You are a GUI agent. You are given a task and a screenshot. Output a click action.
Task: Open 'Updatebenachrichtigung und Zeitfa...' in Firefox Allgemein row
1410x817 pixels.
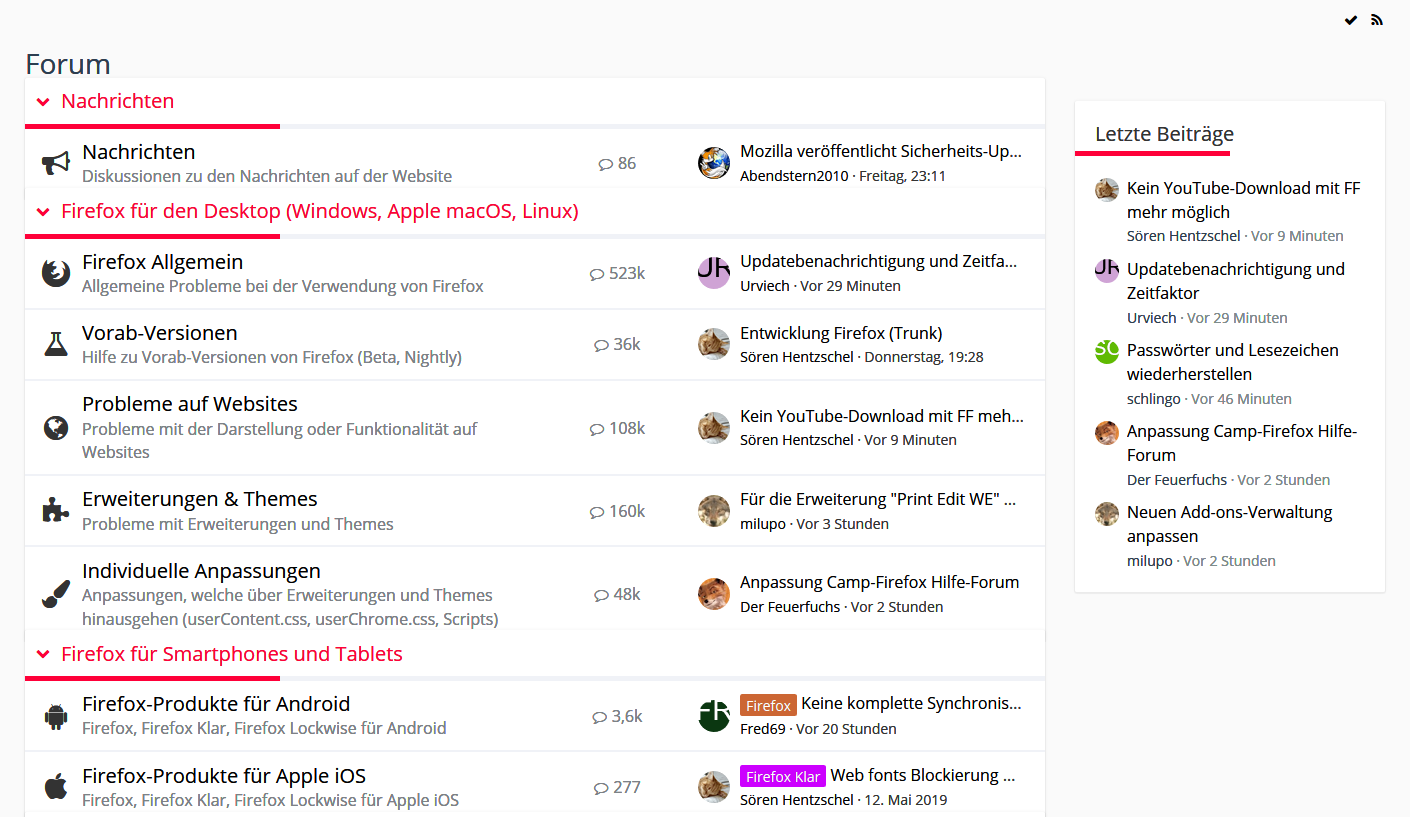879,261
